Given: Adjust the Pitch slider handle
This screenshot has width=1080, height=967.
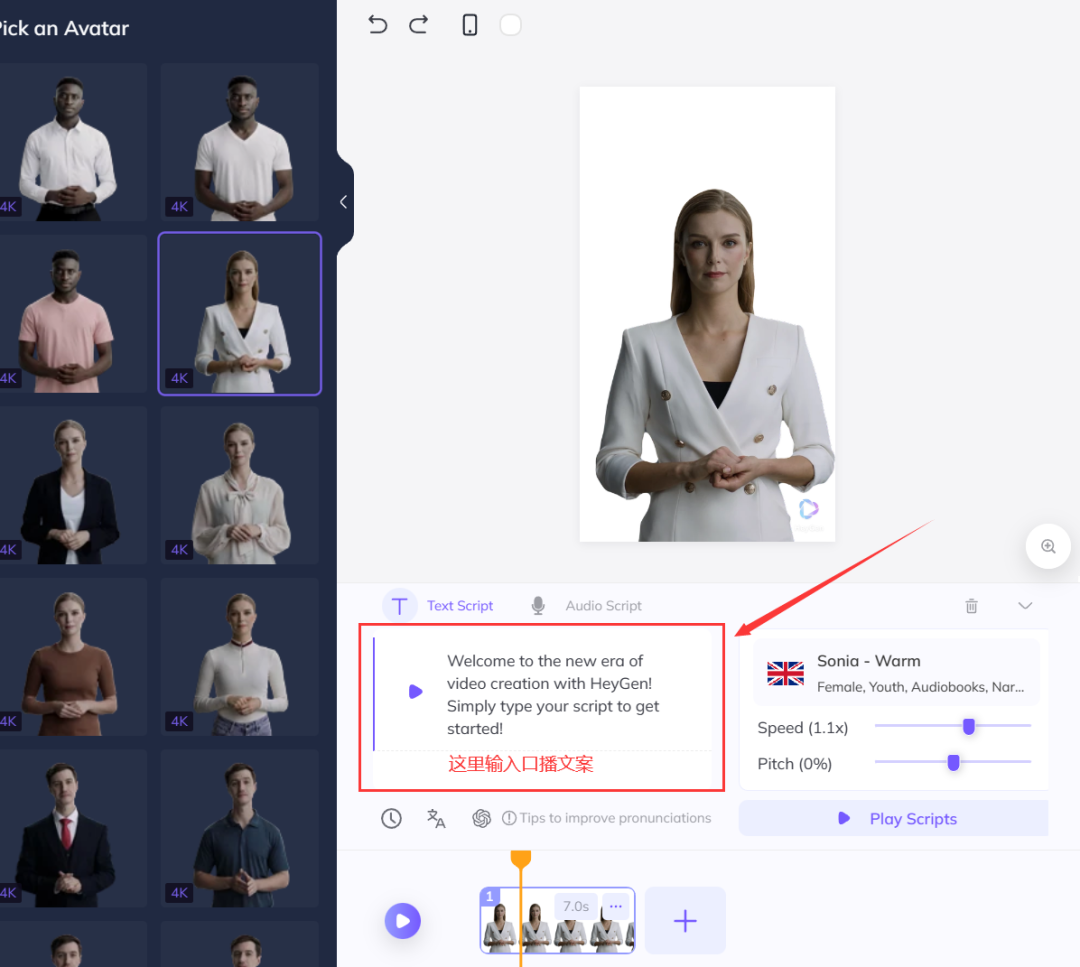Looking at the screenshot, I should click(x=953, y=762).
